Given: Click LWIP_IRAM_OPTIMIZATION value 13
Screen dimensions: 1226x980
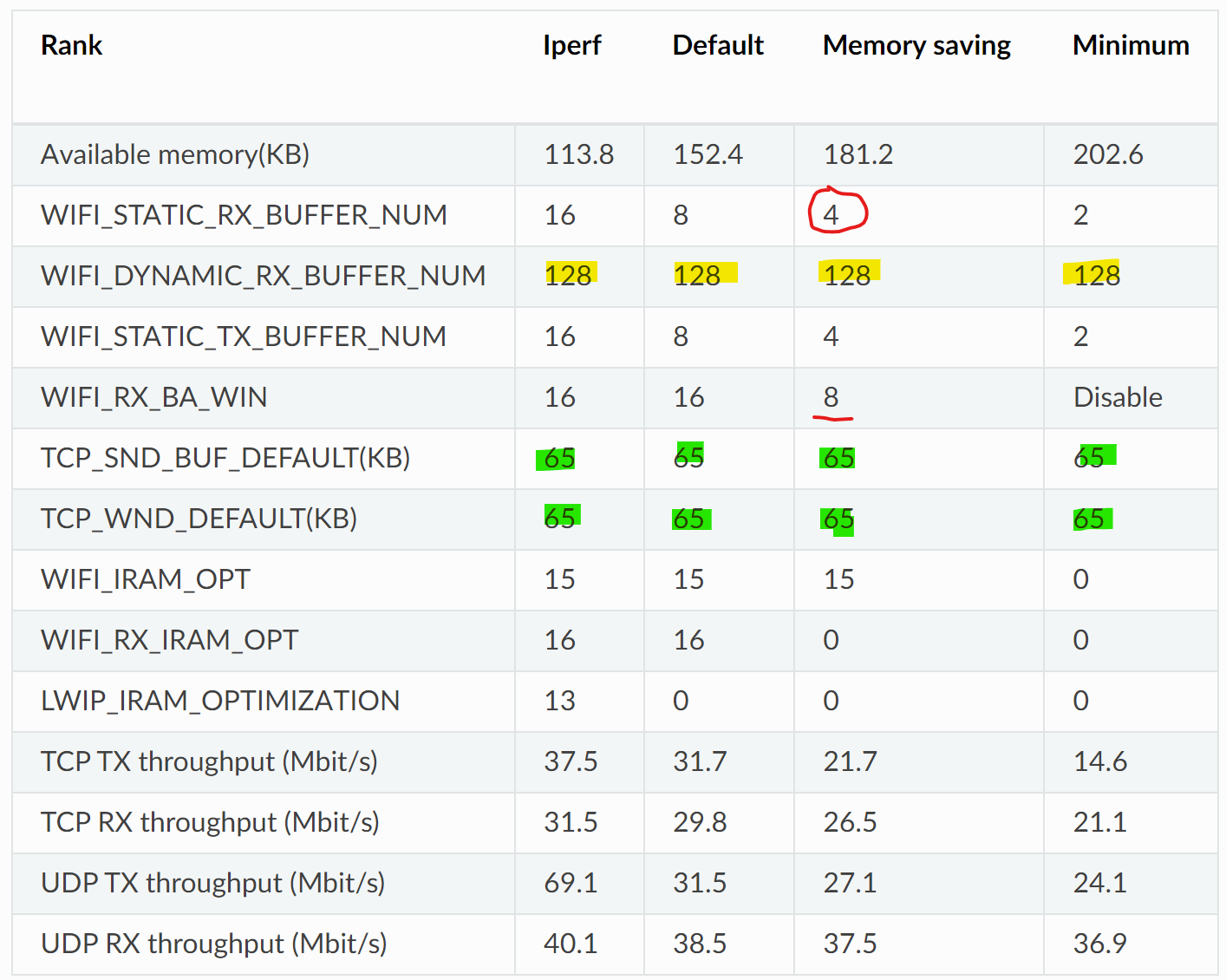Looking at the screenshot, I should (559, 701).
